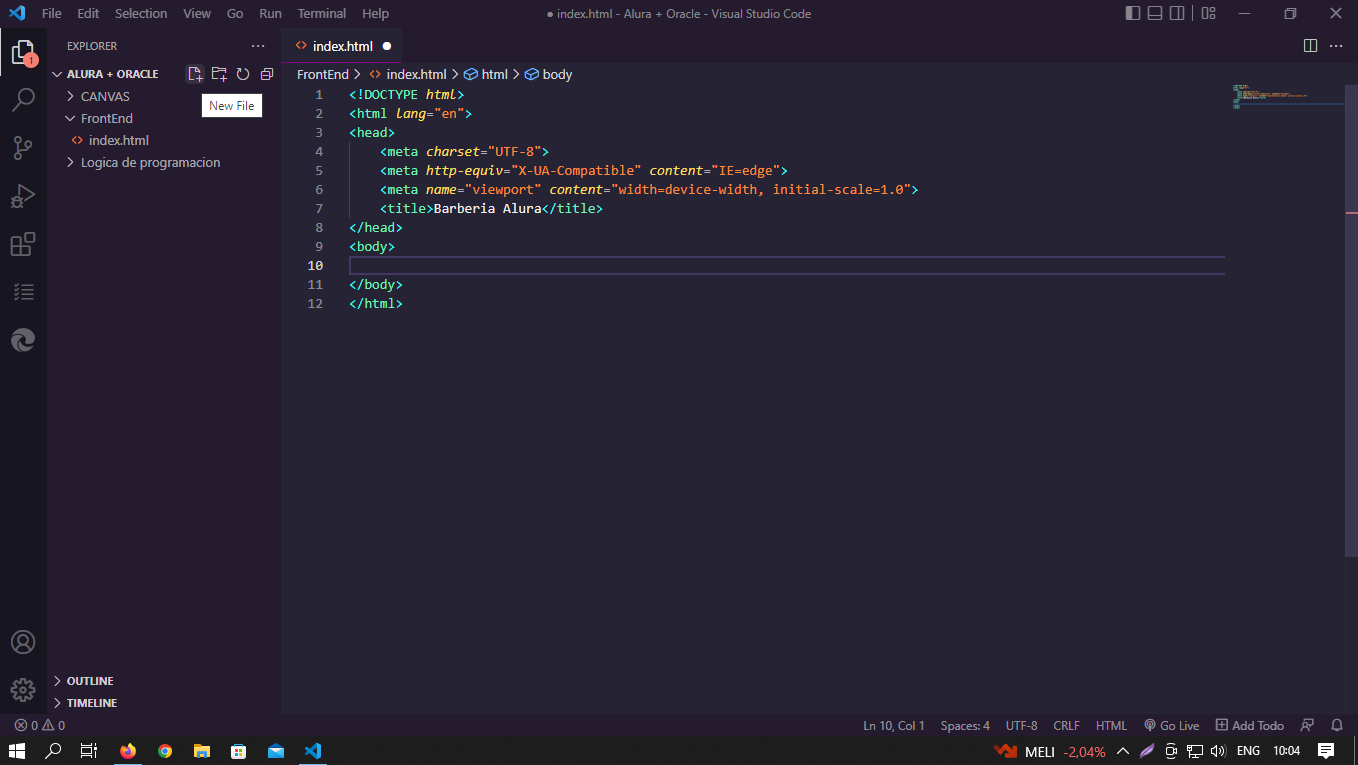The width and height of the screenshot is (1358, 765).
Task: Open the Windows Start menu
Action: click(16, 750)
